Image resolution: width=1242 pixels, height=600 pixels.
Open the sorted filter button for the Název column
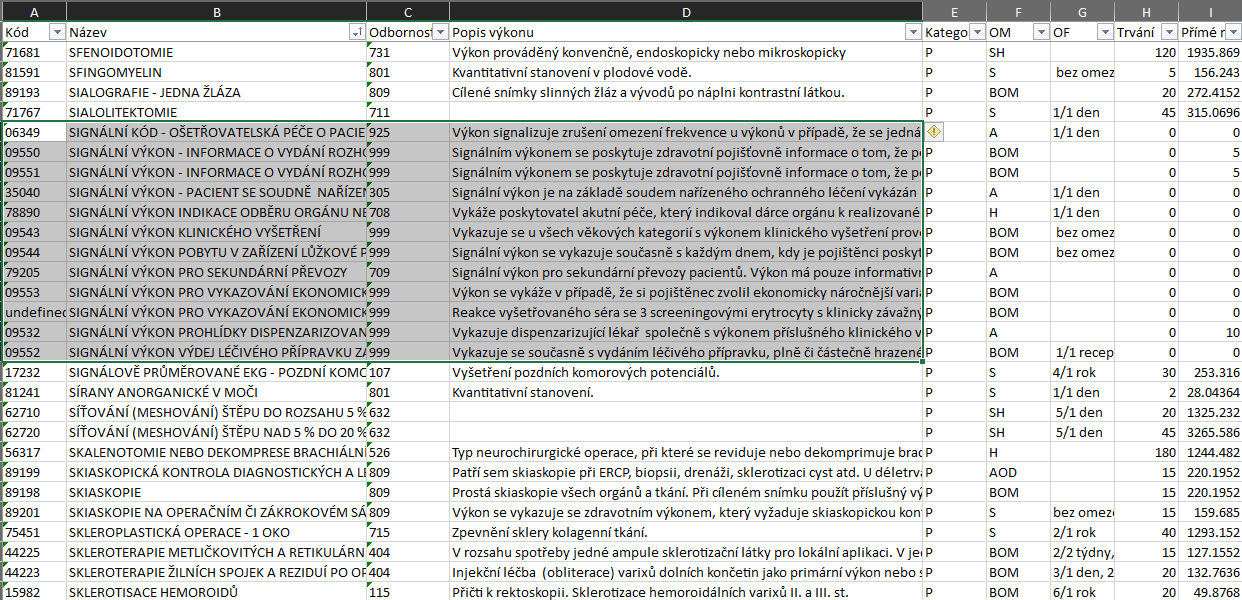tap(357, 32)
